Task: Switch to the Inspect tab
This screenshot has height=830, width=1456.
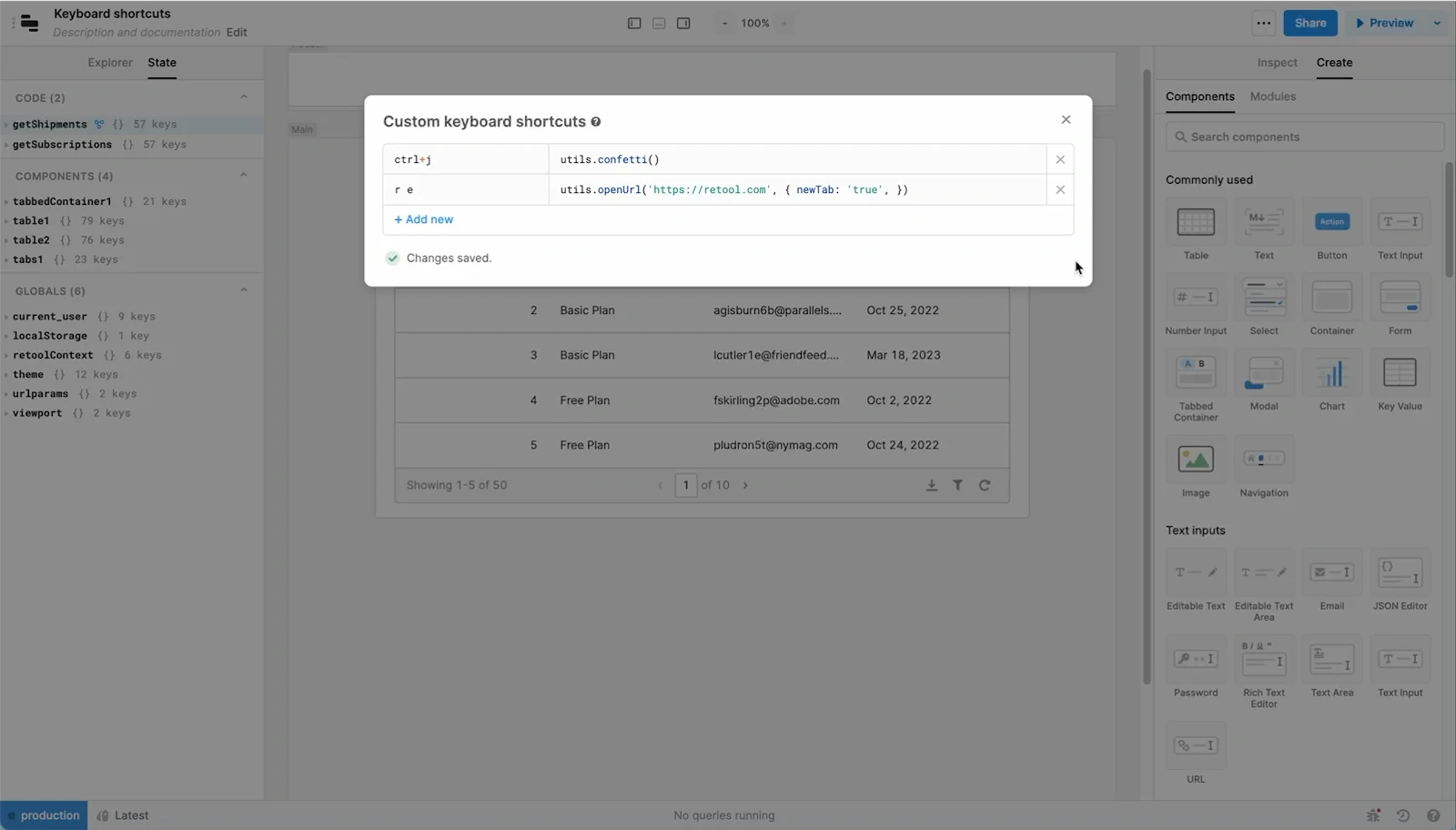Action: tap(1277, 62)
